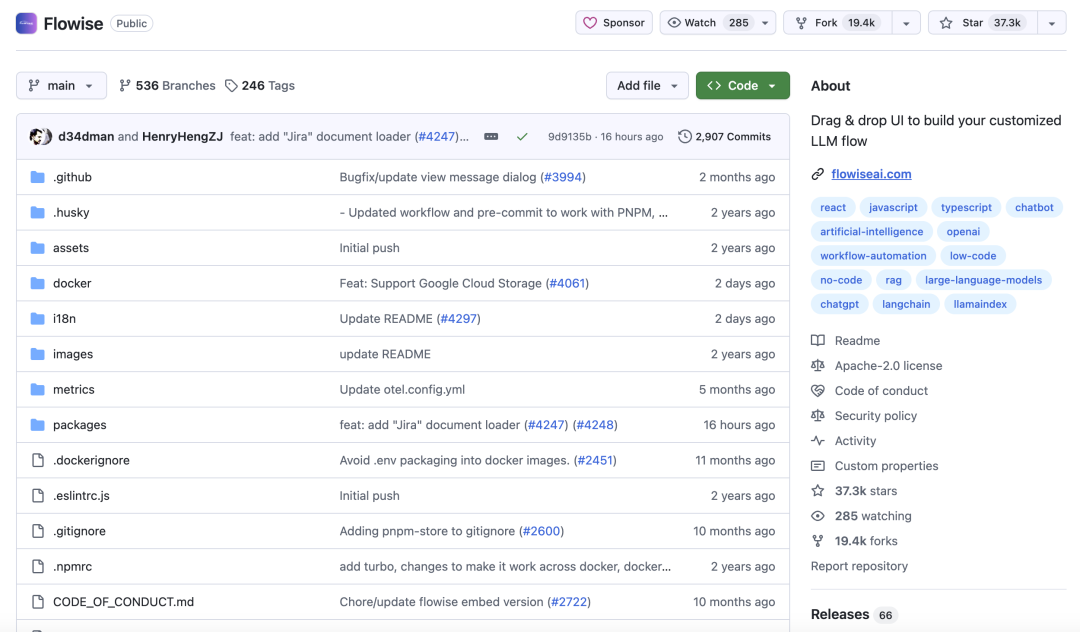Screen dimensions: 1080x632
Task: Open the main branch selector dropdown
Action: tap(61, 85)
